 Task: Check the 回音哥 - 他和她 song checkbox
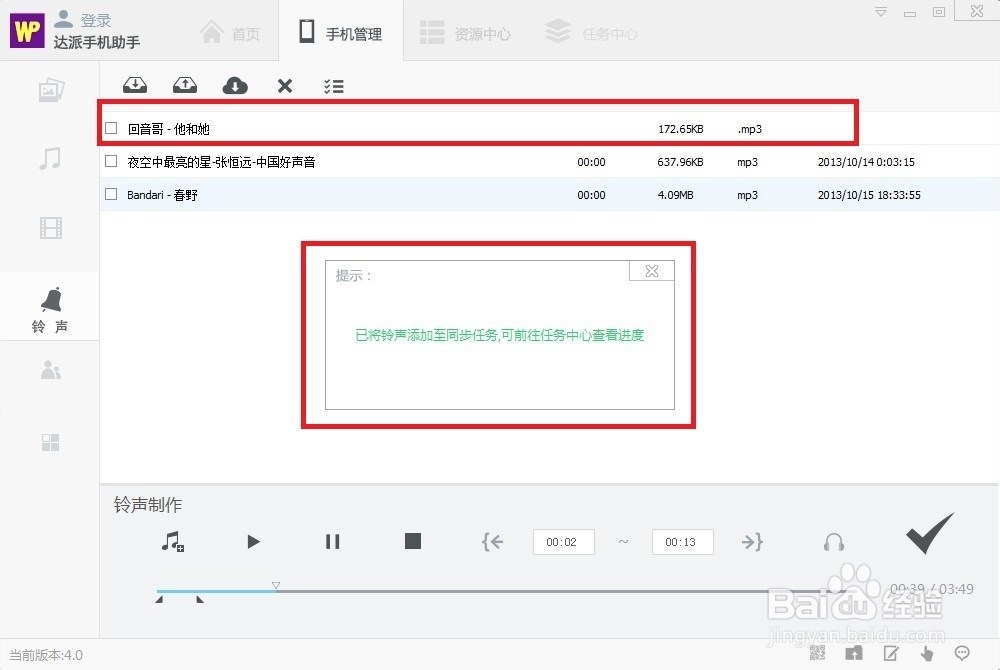tap(111, 128)
